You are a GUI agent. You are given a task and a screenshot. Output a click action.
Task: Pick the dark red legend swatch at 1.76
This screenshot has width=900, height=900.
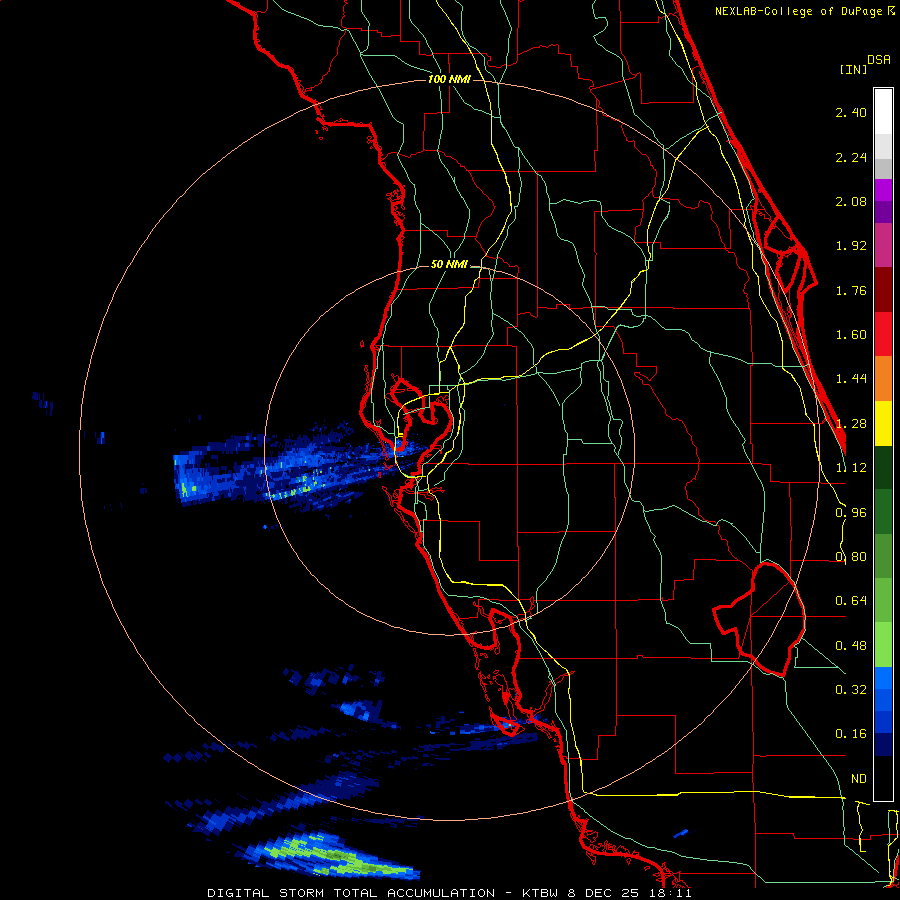click(x=883, y=290)
